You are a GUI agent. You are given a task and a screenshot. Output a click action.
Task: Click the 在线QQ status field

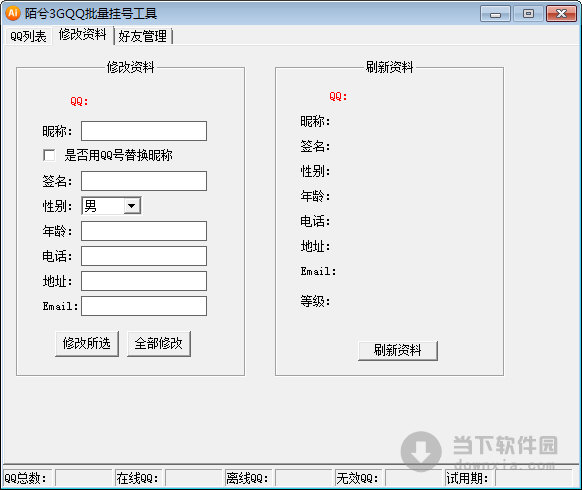click(x=193, y=478)
